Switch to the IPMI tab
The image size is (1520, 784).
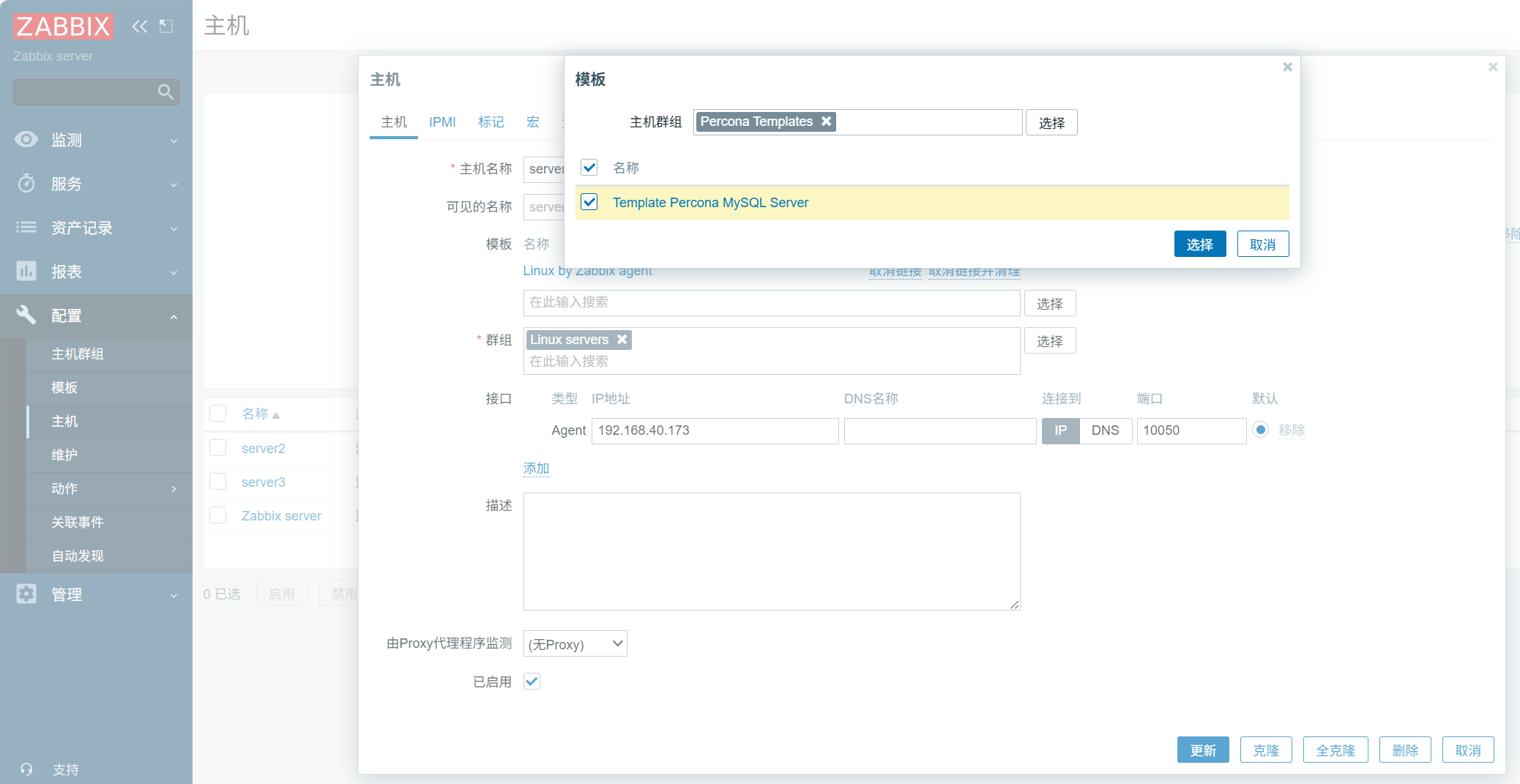[x=442, y=122]
